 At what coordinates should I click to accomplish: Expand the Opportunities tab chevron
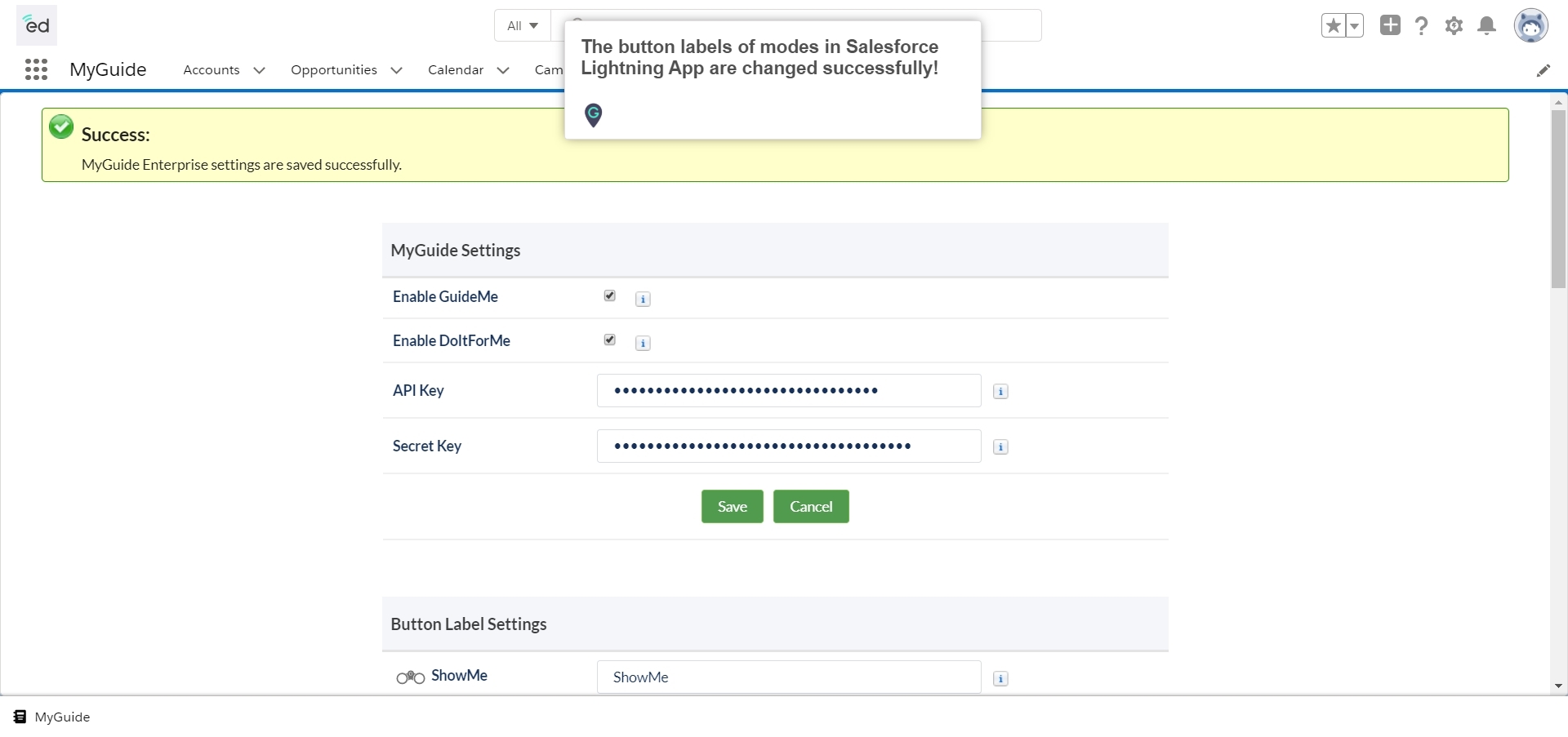[396, 70]
